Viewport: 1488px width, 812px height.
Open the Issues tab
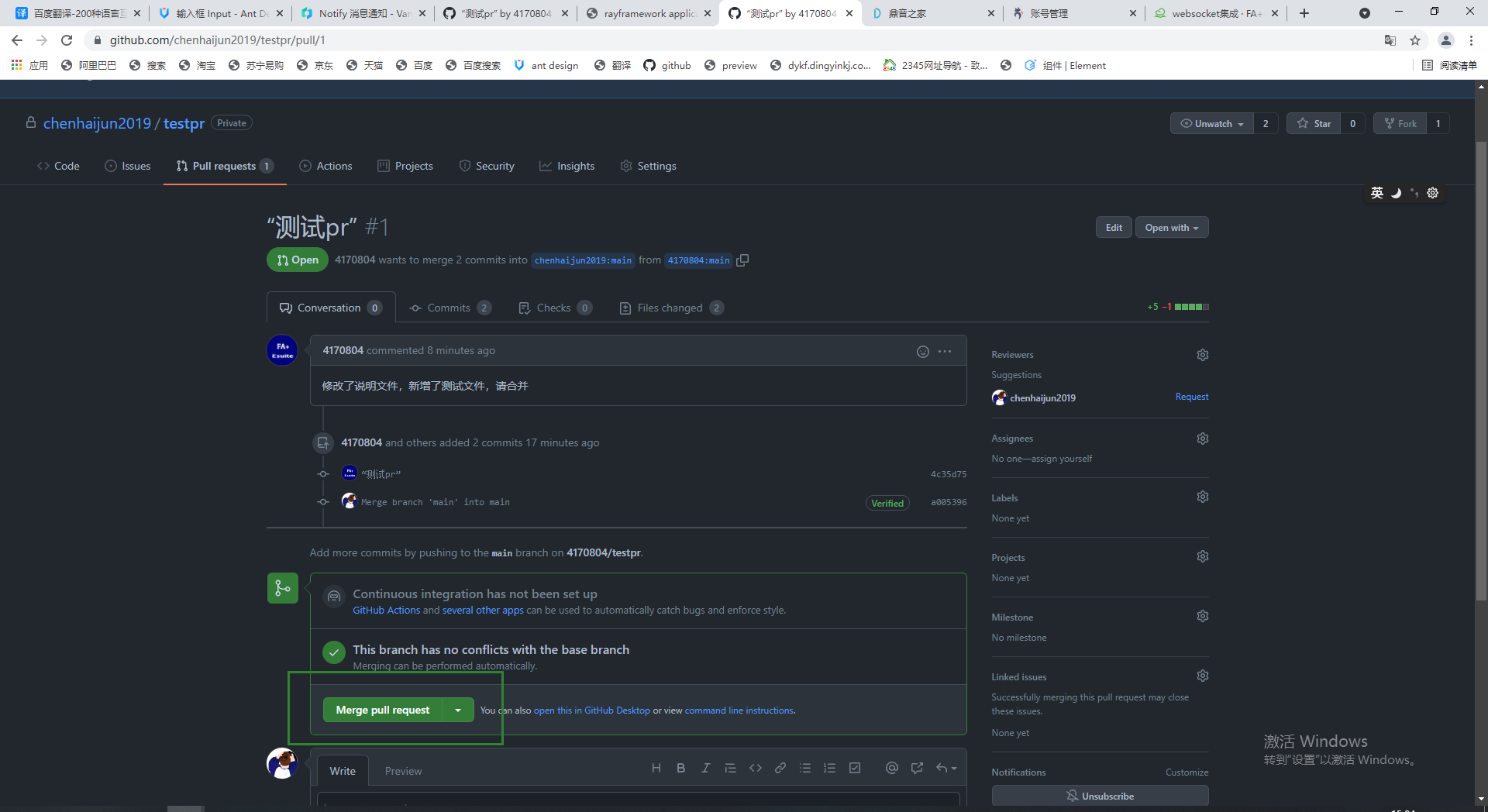pos(128,167)
